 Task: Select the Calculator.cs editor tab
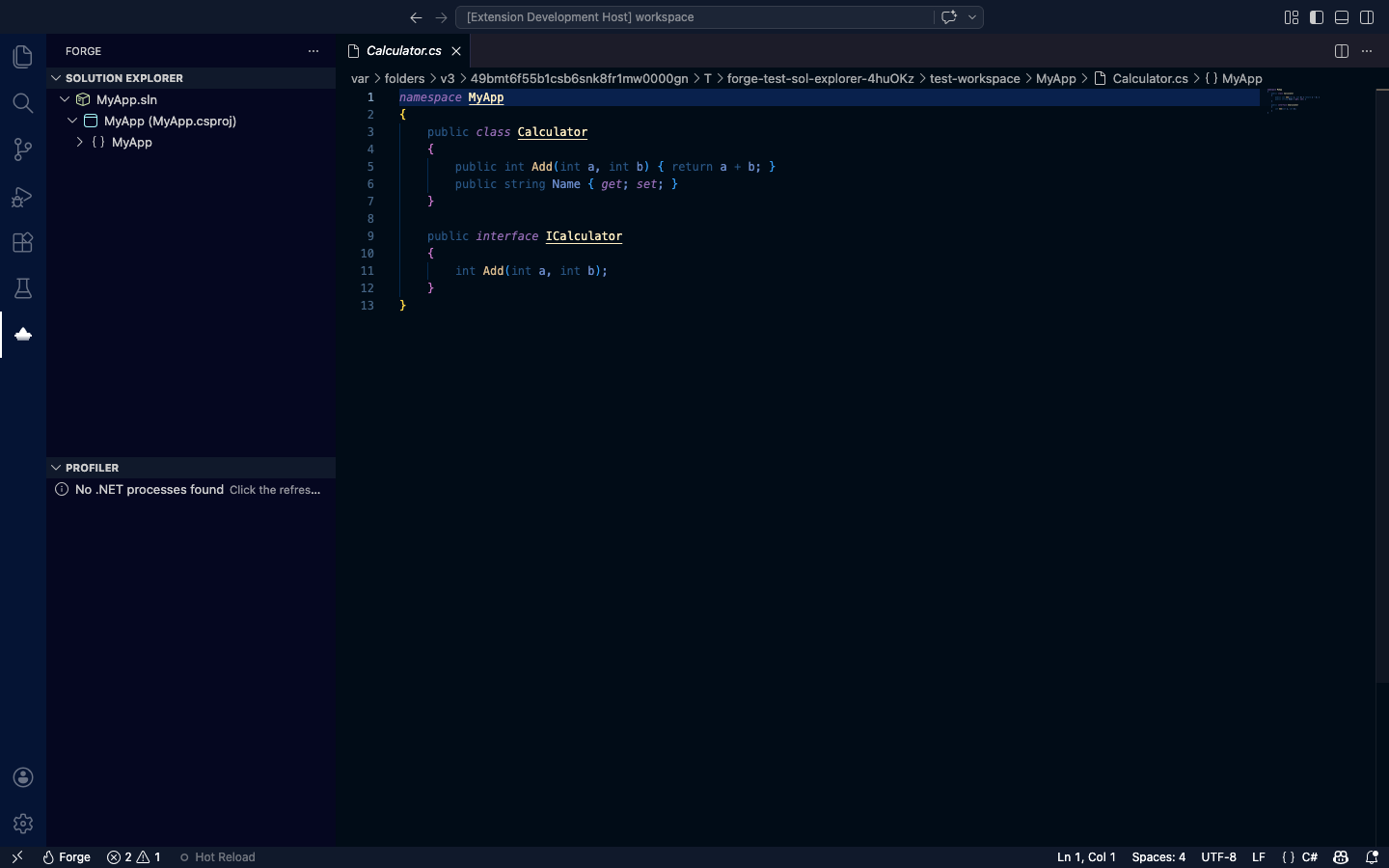pyautogui.click(x=404, y=51)
